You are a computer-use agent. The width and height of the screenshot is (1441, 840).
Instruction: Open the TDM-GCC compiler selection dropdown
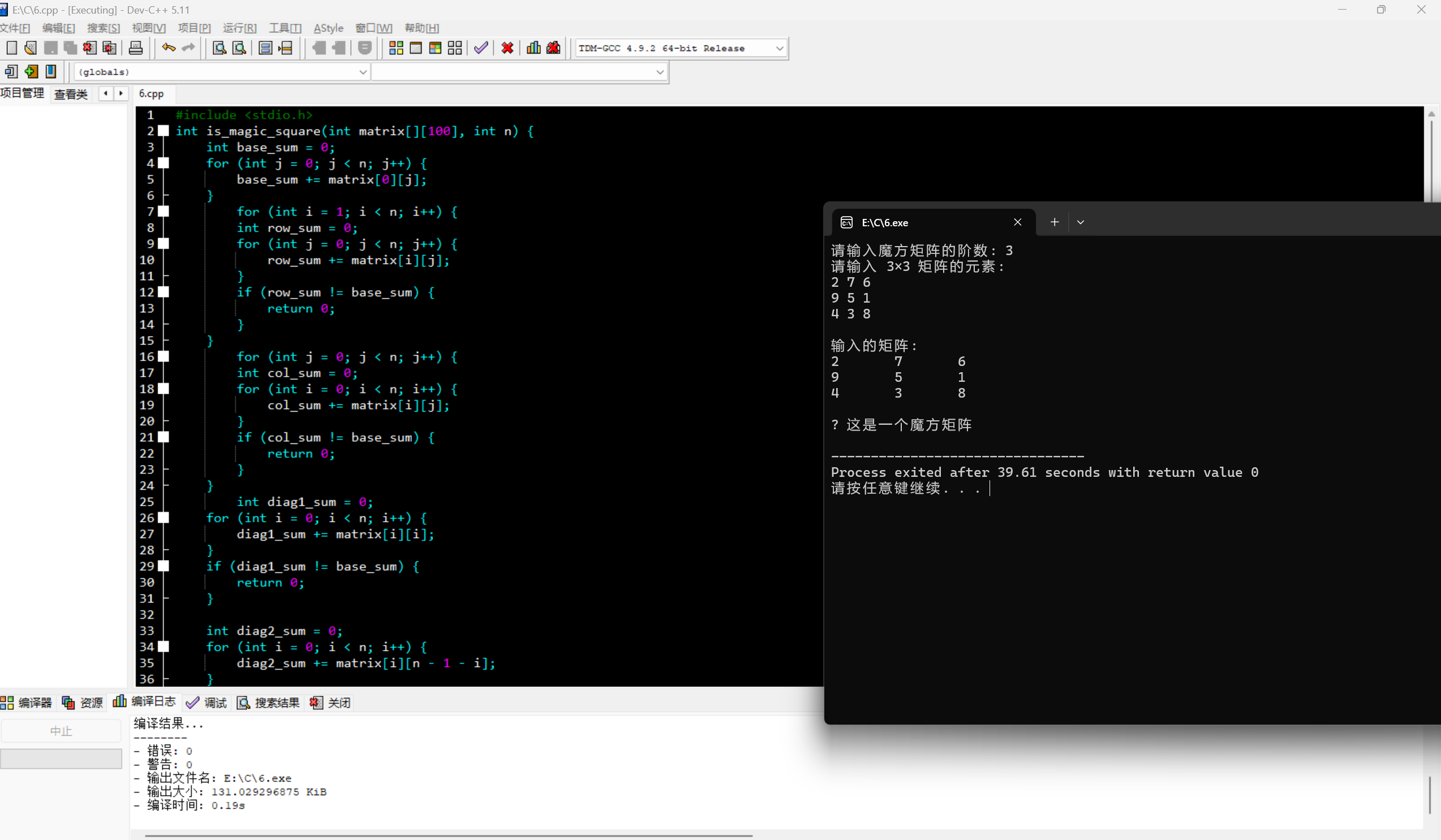point(779,48)
